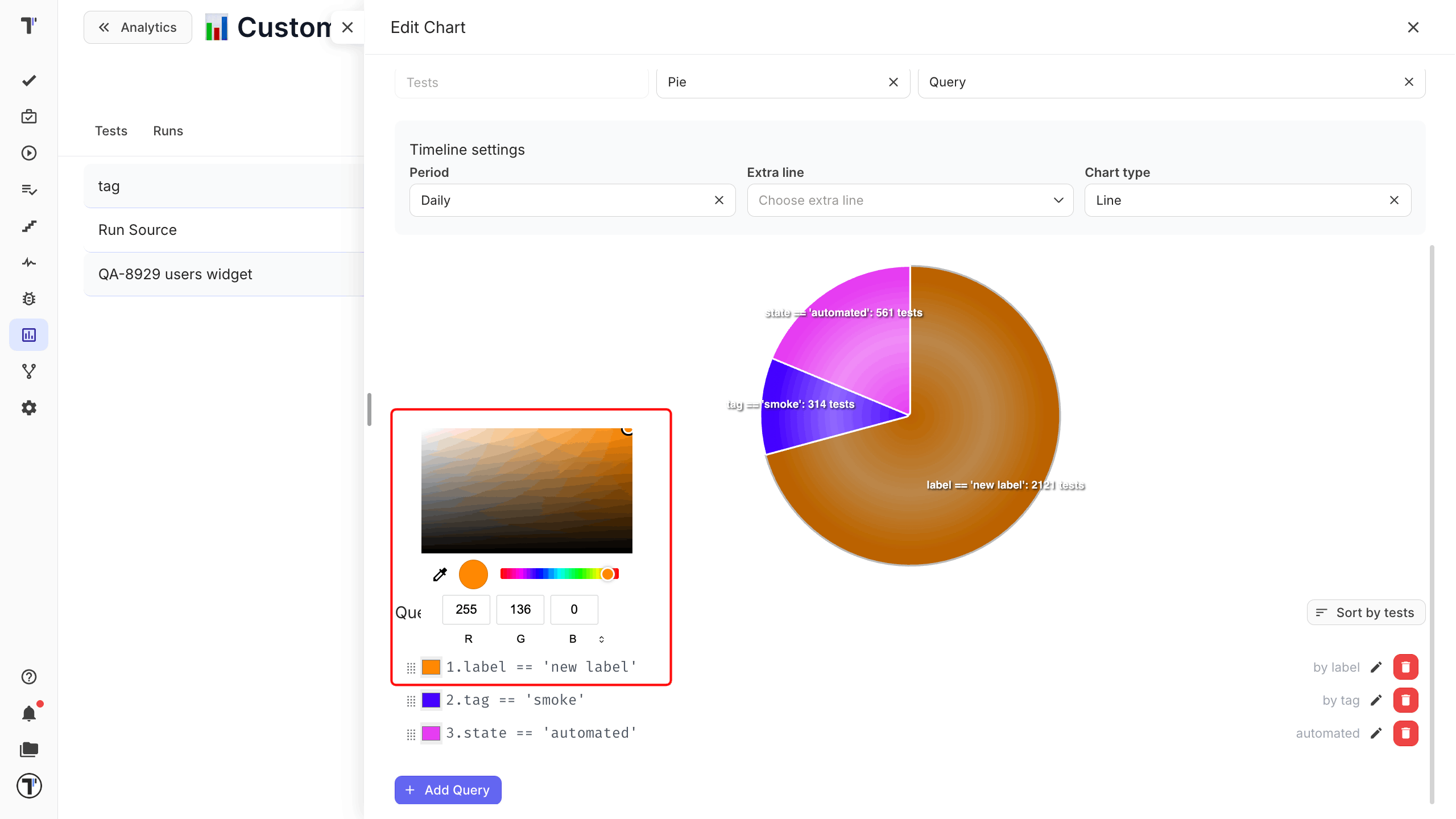Click the Testomat logo at top of sidebar
This screenshot has height=819, width=1456.
28,26
